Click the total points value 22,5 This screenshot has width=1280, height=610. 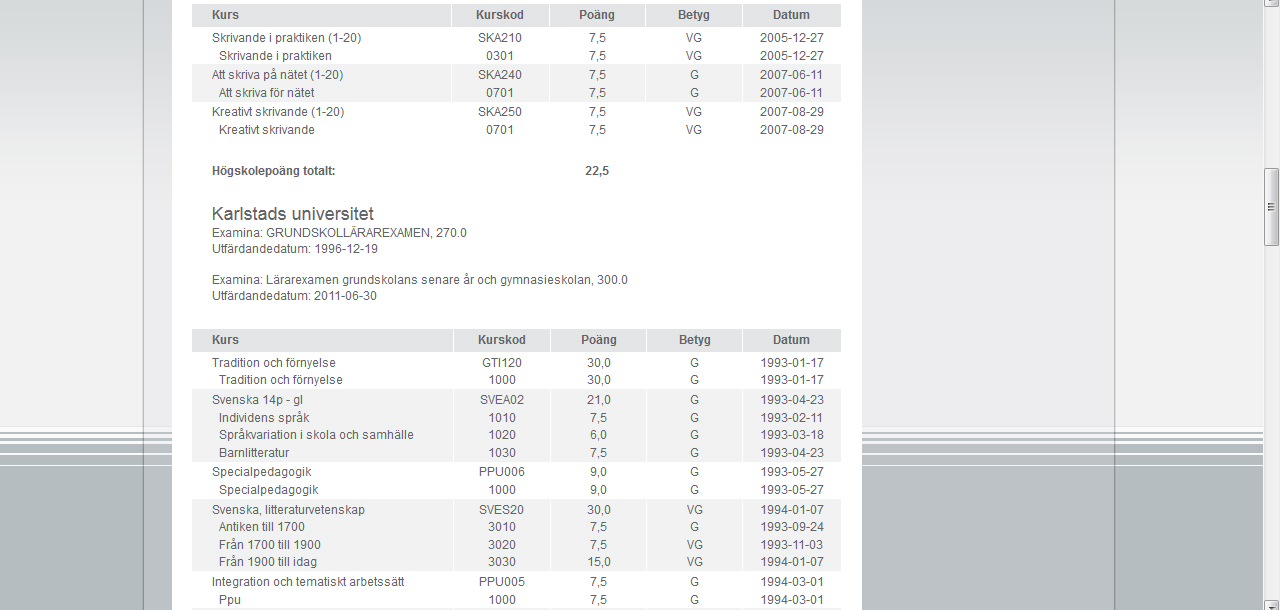pos(596,171)
